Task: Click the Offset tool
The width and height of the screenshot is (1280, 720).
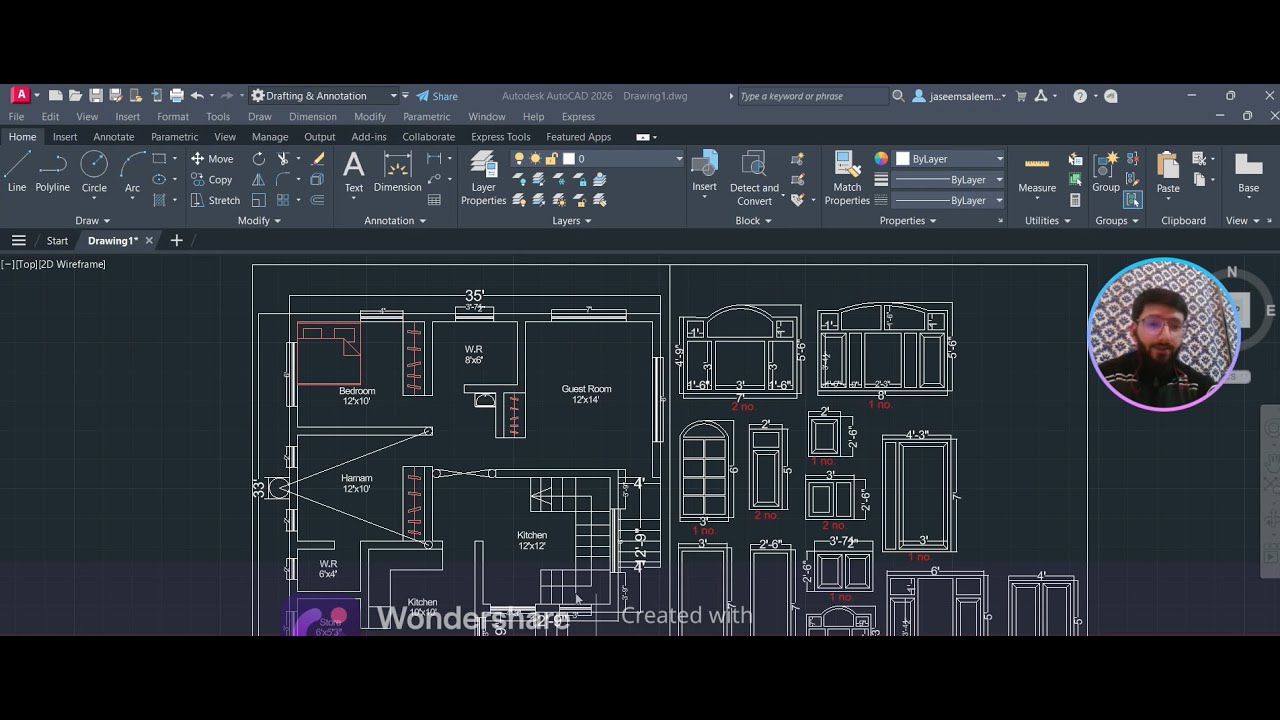Action: [318, 200]
